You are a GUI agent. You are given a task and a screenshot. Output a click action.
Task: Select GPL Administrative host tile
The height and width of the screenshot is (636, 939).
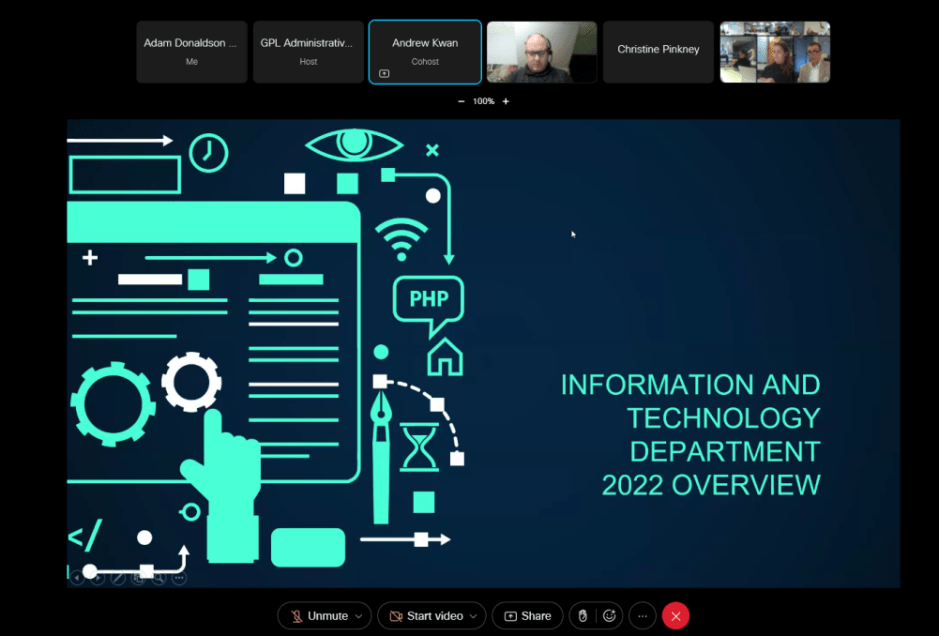point(308,52)
